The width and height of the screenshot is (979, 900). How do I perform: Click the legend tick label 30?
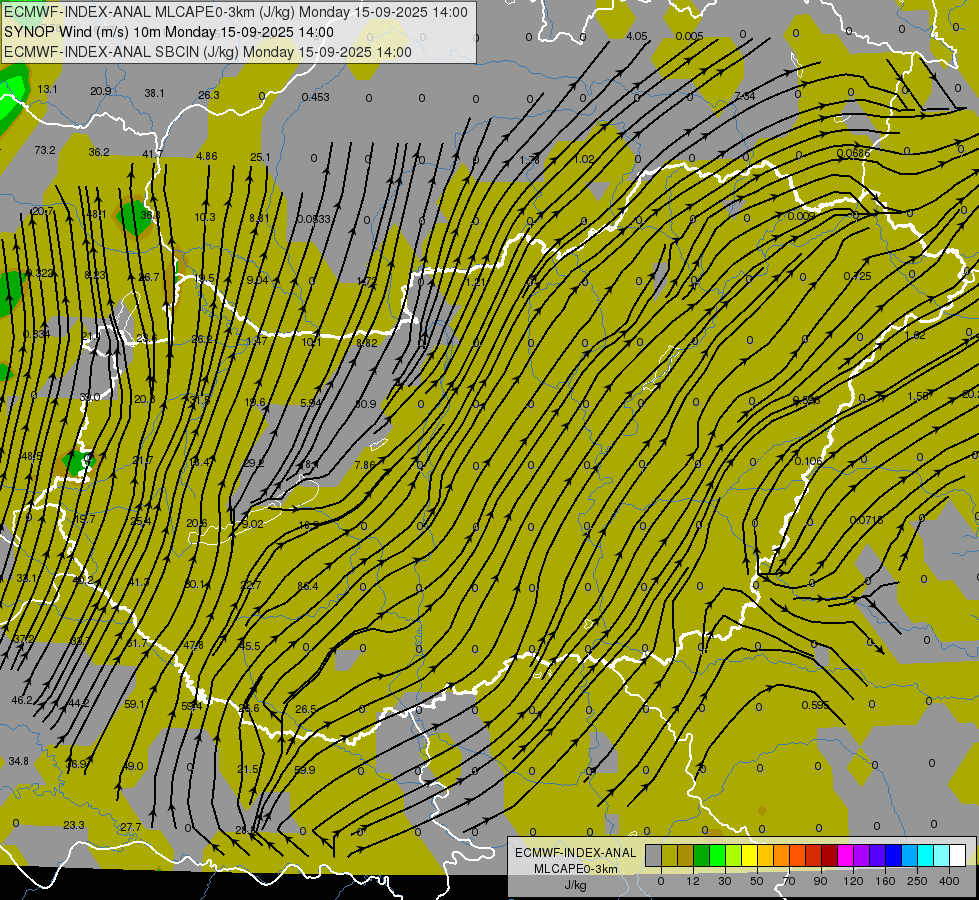pos(724,881)
